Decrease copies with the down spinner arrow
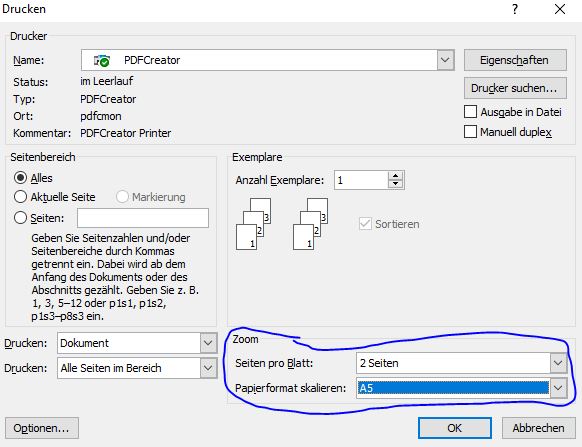This screenshot has height=447, width=582. [x=396, y=183]
